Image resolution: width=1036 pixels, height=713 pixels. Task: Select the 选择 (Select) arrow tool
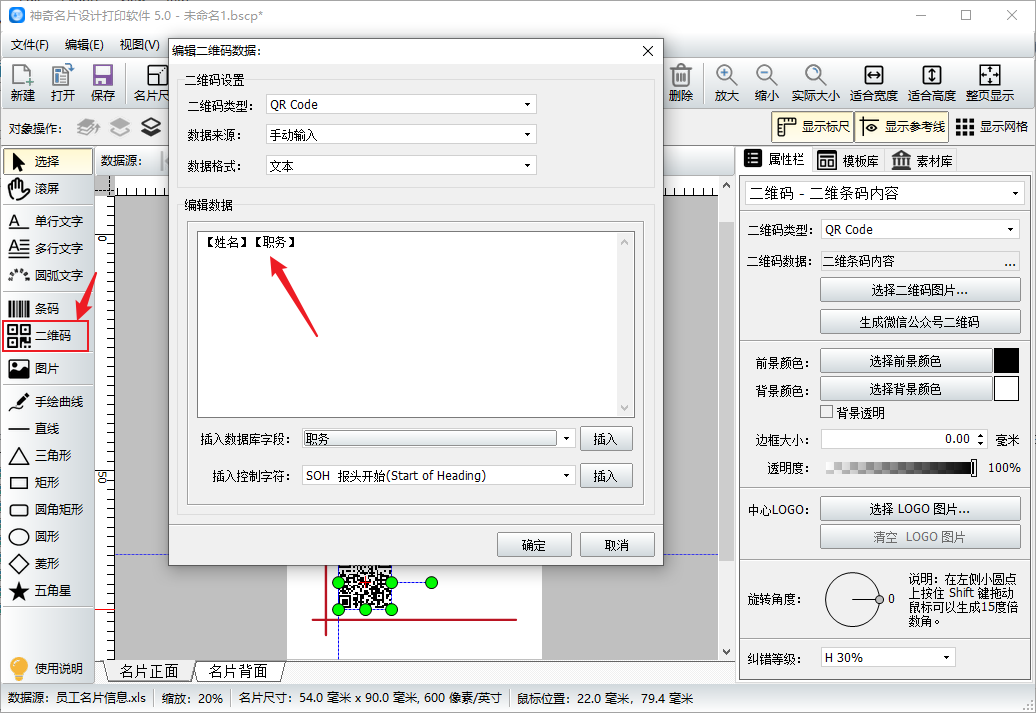point(48,161)
